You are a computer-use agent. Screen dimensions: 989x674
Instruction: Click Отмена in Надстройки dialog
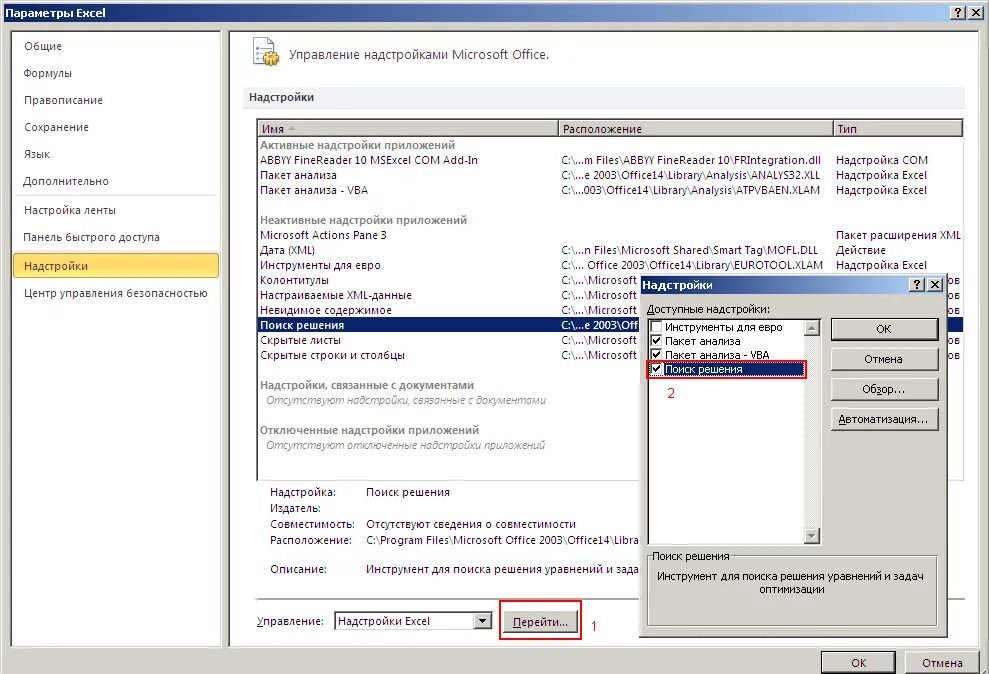coord(884,359)
